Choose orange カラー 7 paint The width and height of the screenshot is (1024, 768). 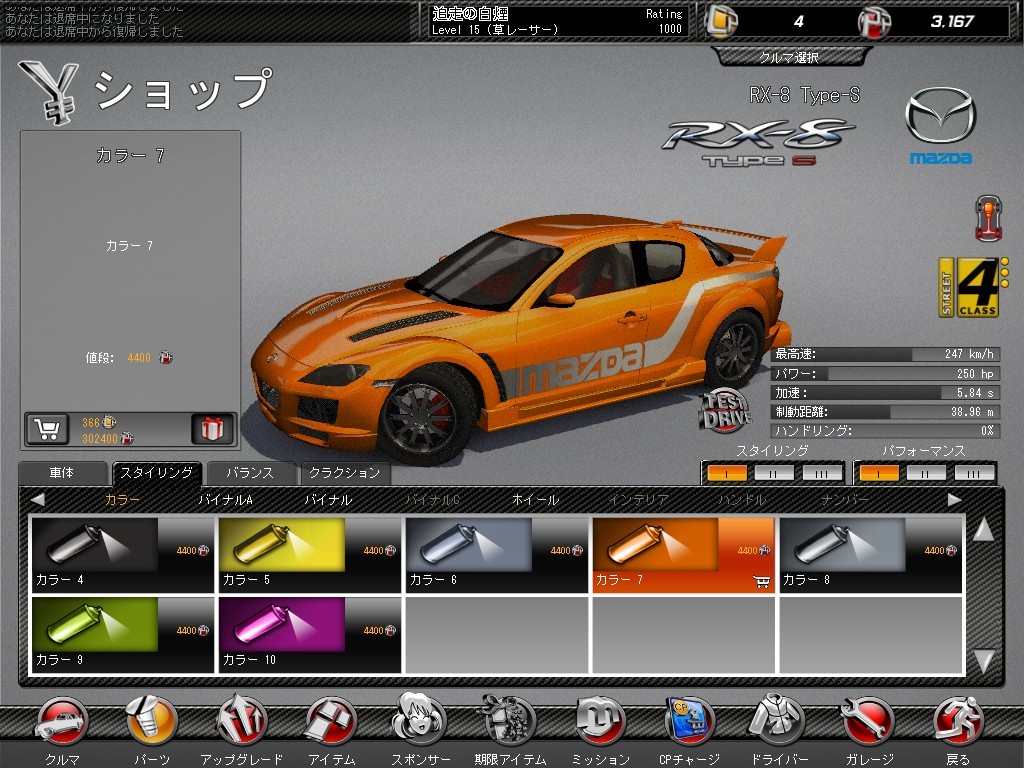click(683, 555)
